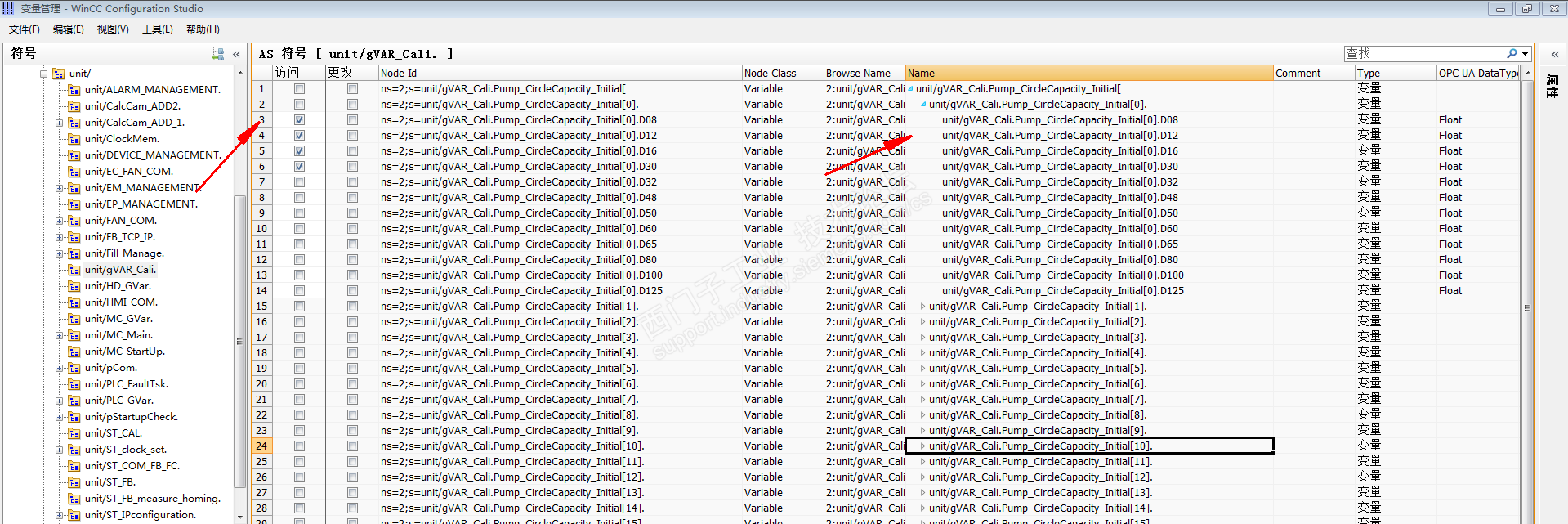1568x524 pixels.
Task: Check the 访问 checkbox in row 7
Action: (299, 182)
